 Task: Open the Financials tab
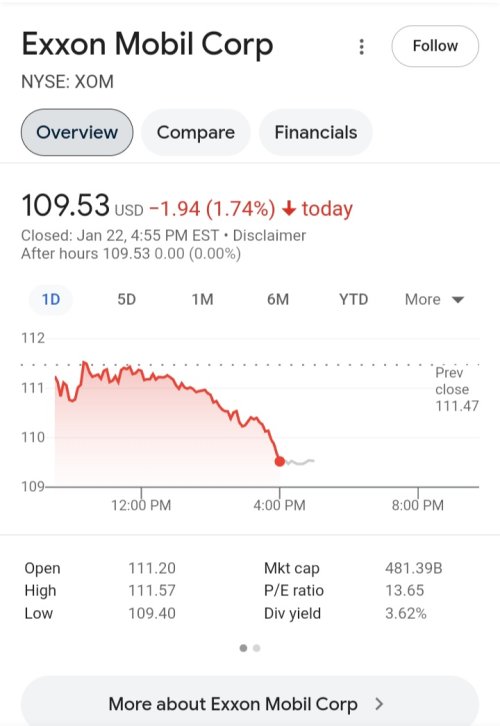316,132
